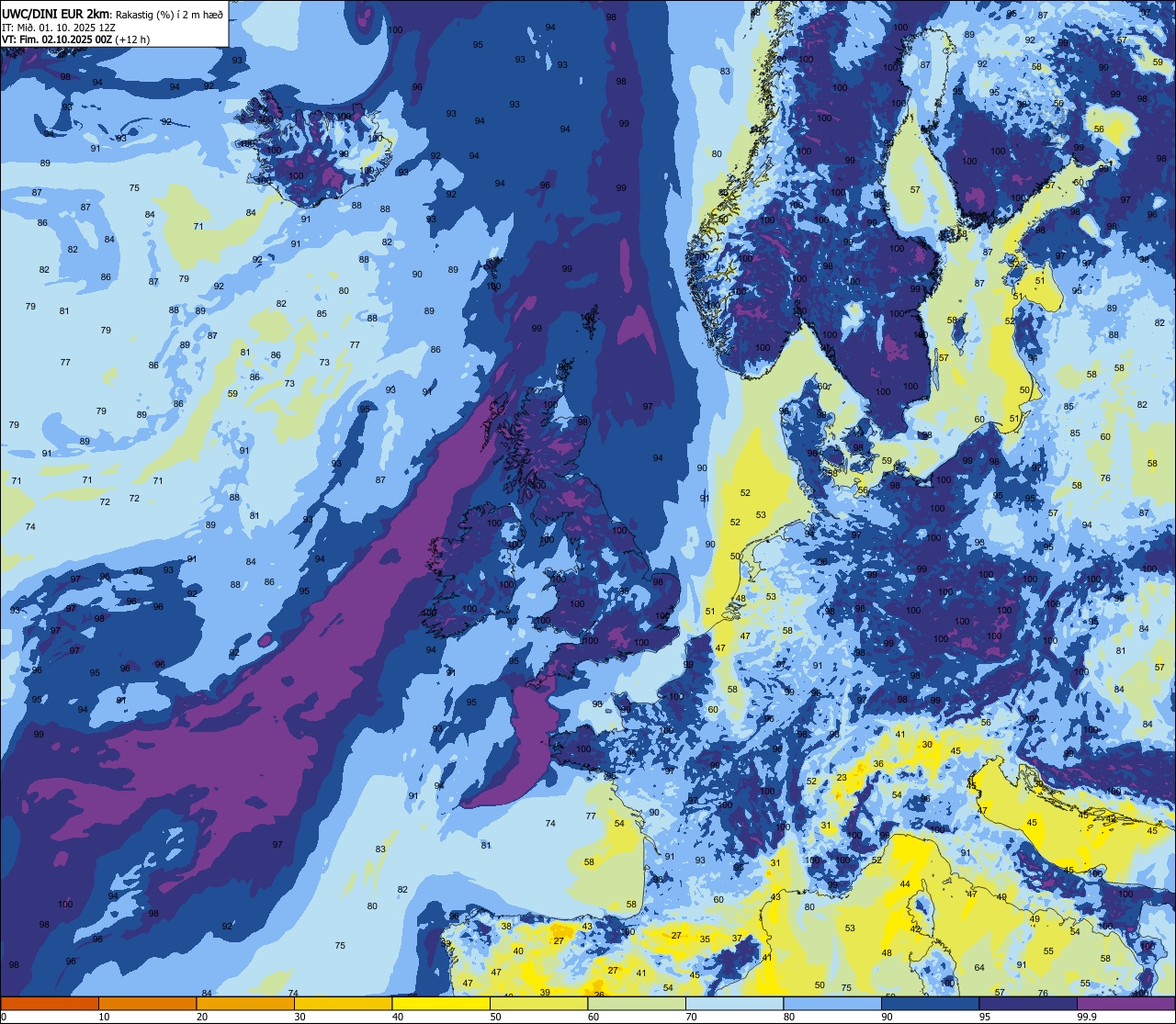
Task: Click the 10–20 orange legend segment
Action: click(147, 1003)
